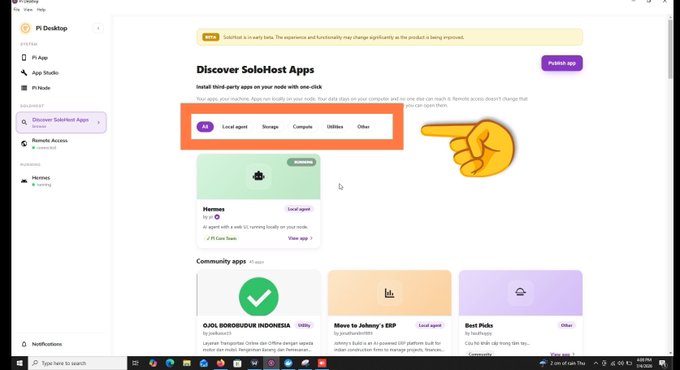Filter apps by Local agent
The image size is (680, 370).
click(235, 127)
